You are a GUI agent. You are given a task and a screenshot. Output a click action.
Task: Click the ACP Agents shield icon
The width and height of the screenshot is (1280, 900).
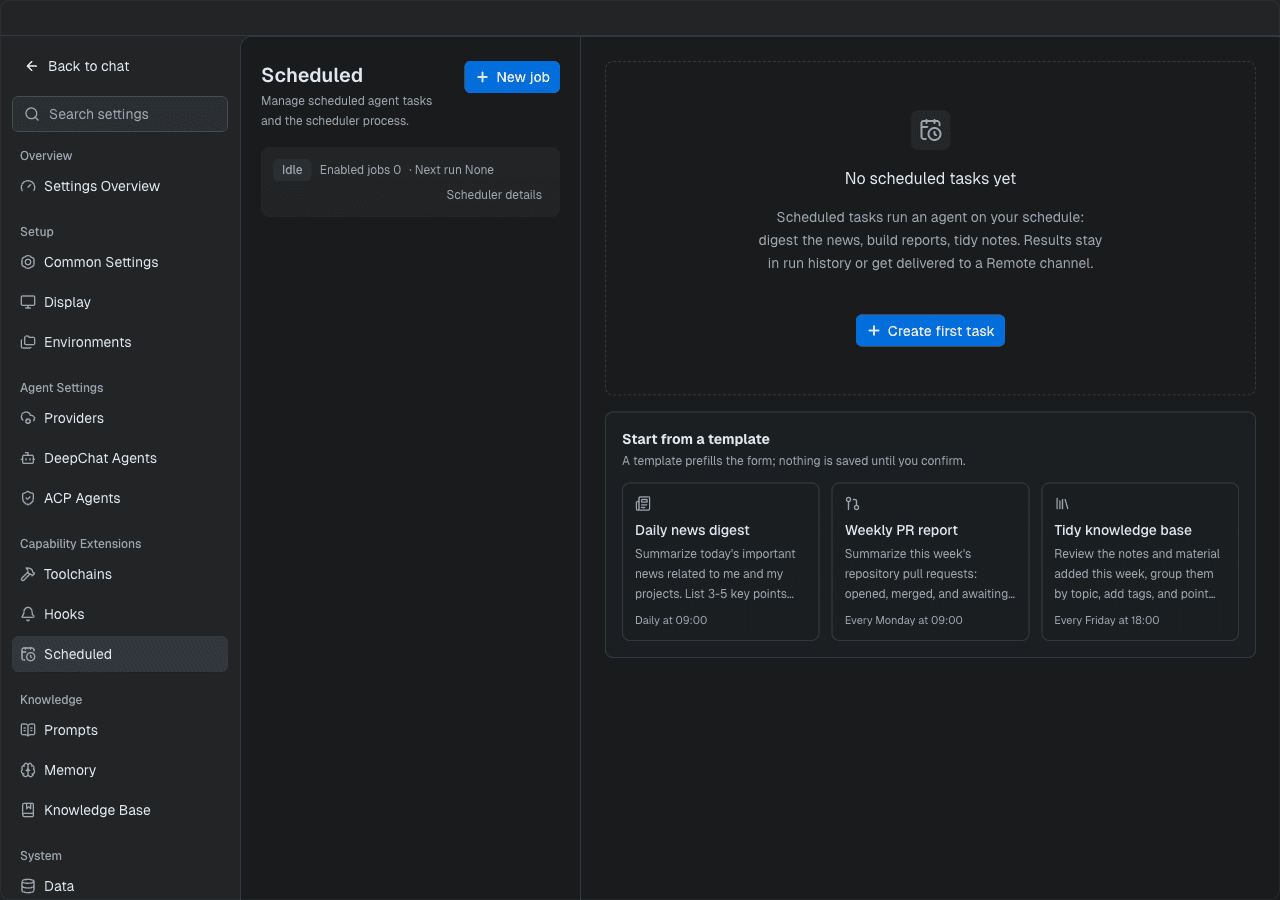pyautogui.click(x=28, y=498)
